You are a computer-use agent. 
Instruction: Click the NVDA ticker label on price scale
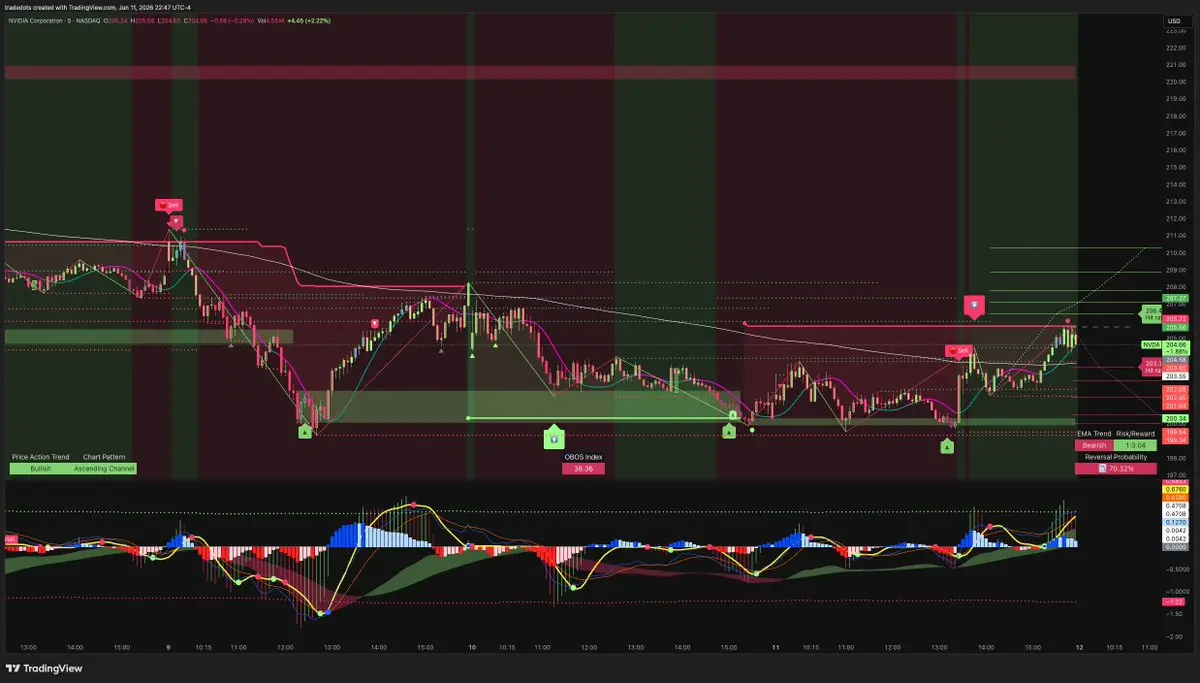click(x=1151, y=345)
